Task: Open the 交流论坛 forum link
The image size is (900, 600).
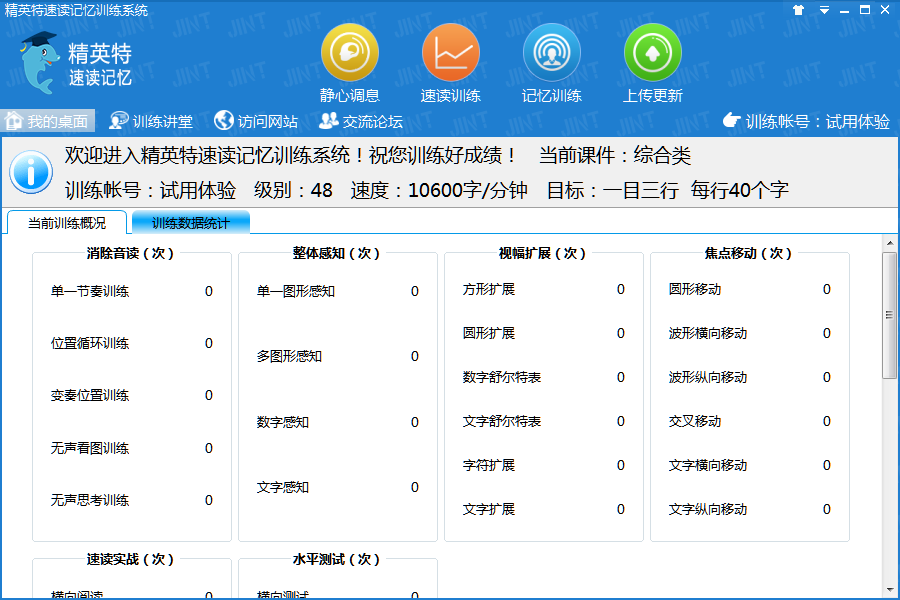Action: coord(361,121)
